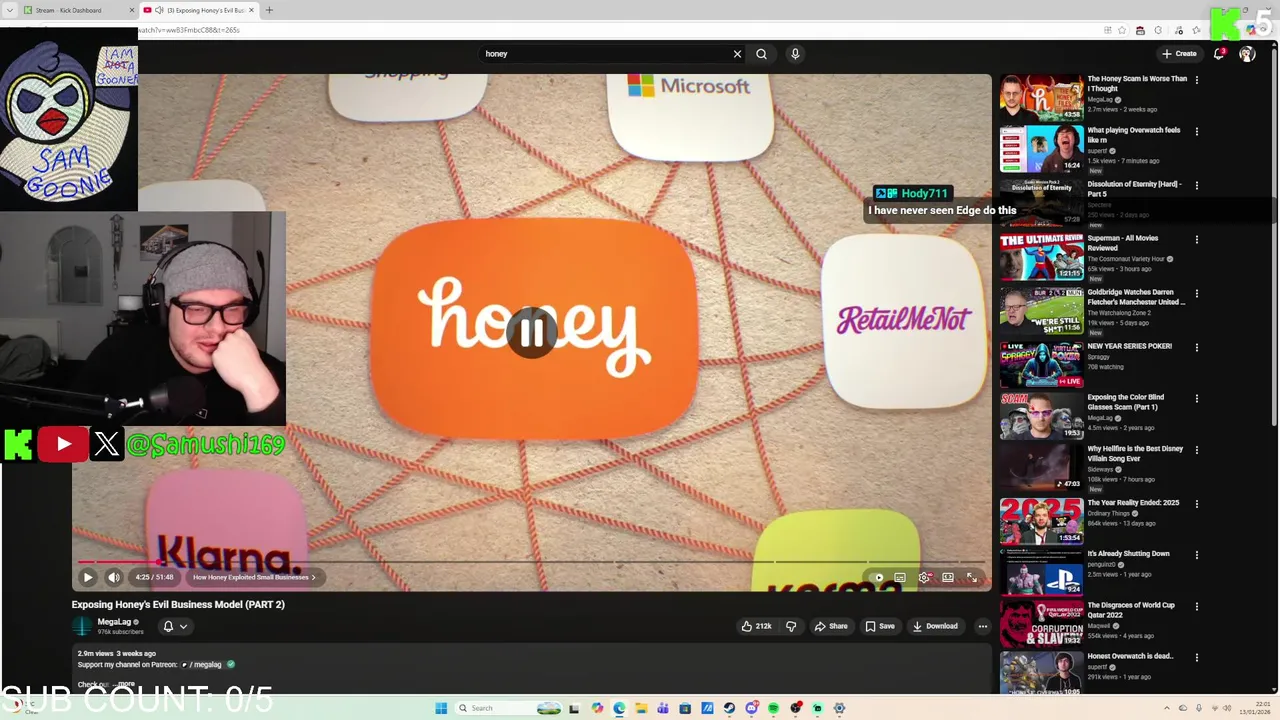Open the player settings gear
Screen dimensions: 1280x720
924,577
